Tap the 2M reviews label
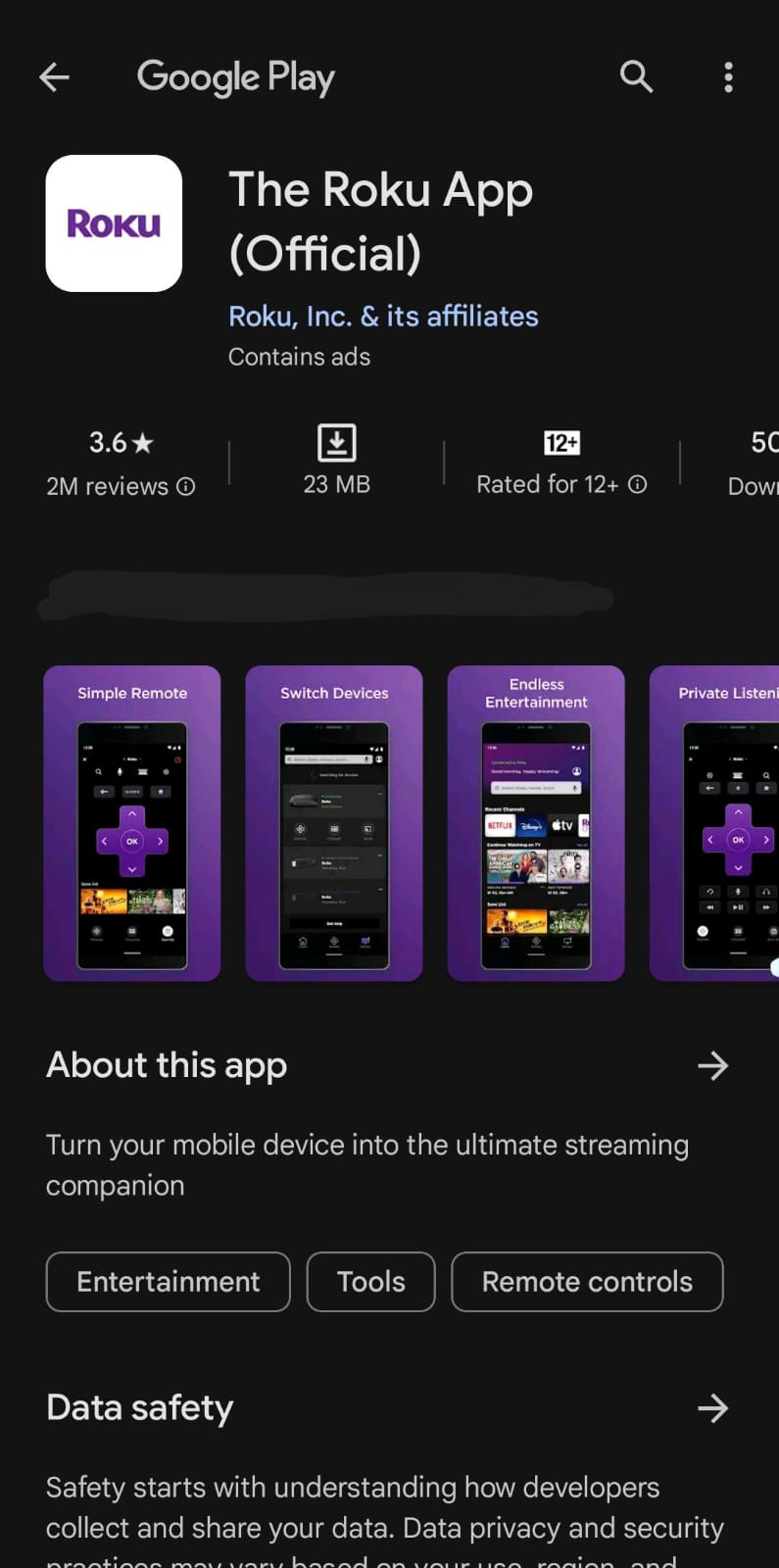Viewport: 779px width, 1568px height. [108, 486]
